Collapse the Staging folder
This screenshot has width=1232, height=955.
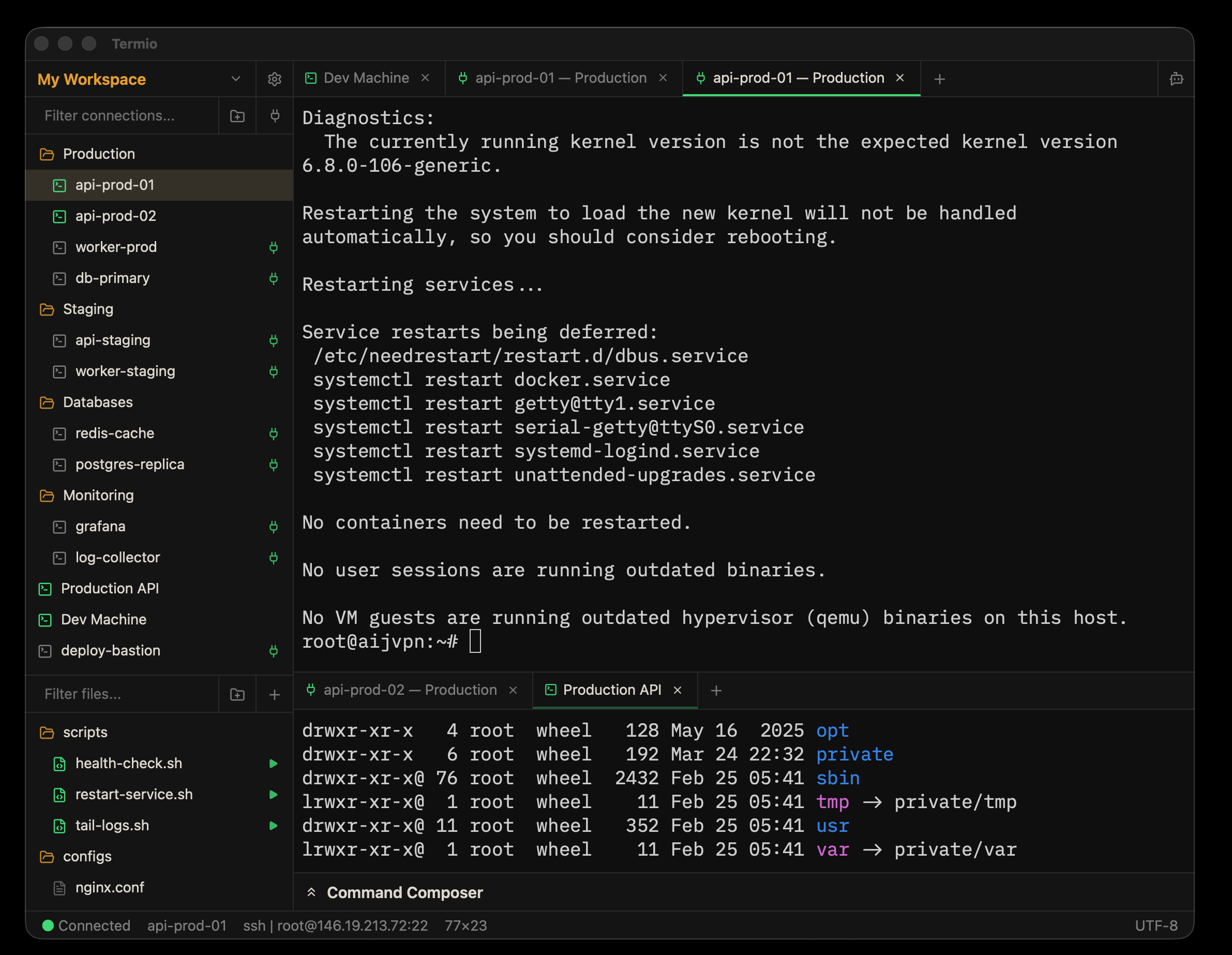(88, 309)
